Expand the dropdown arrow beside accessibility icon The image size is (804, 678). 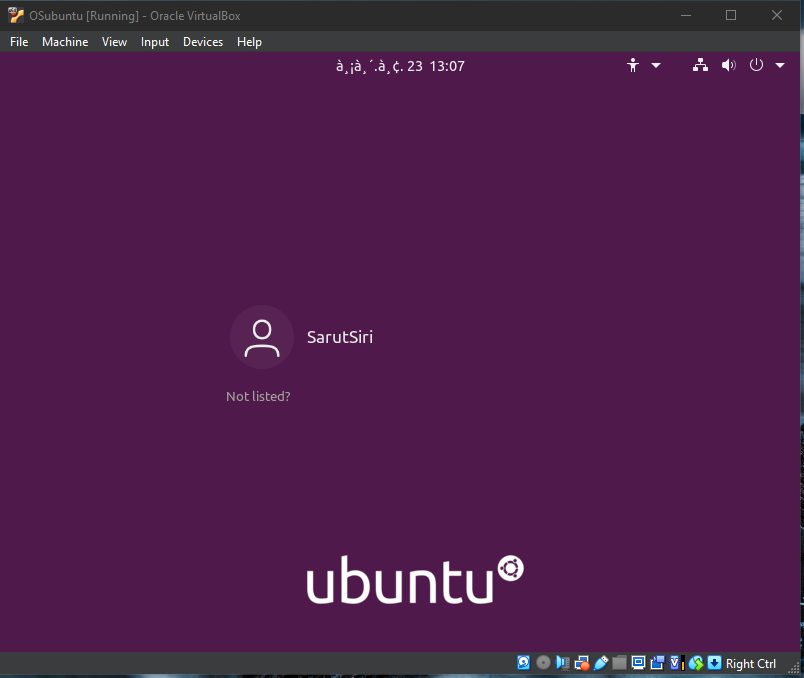click(656, 66)
